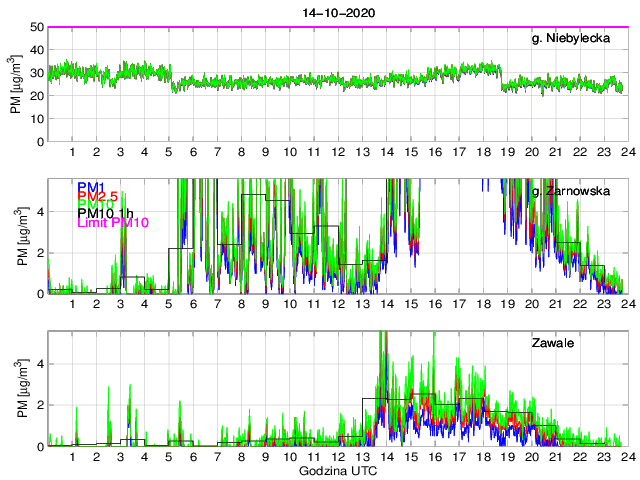Click the top chart's PM y-axis label
Image resolution: width=640 pixels, height=480 pixels.
[x=17, y=84]
